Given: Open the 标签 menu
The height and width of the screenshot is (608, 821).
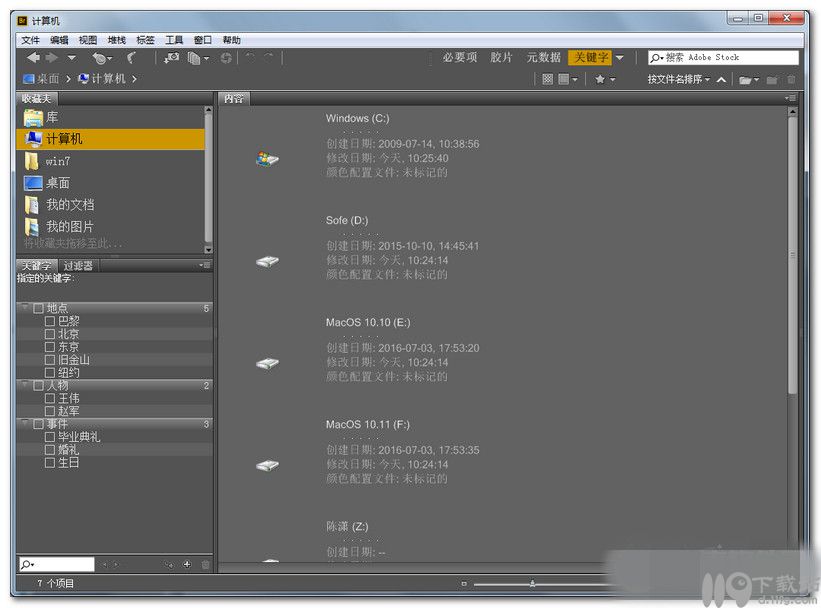Looking at the screenshot, I should pyautogui.click(x=146, y=40).
